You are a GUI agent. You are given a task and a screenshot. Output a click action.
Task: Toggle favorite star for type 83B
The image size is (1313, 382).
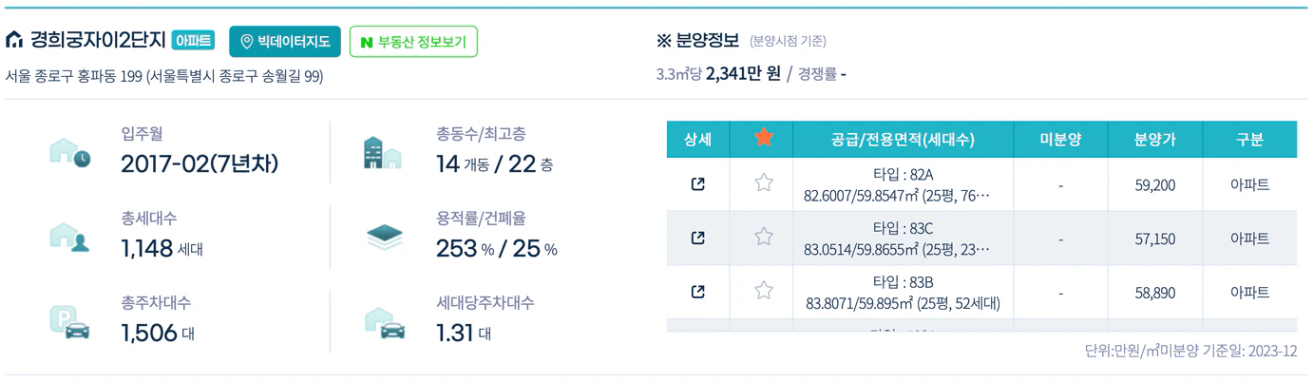(x=764, y=291)
